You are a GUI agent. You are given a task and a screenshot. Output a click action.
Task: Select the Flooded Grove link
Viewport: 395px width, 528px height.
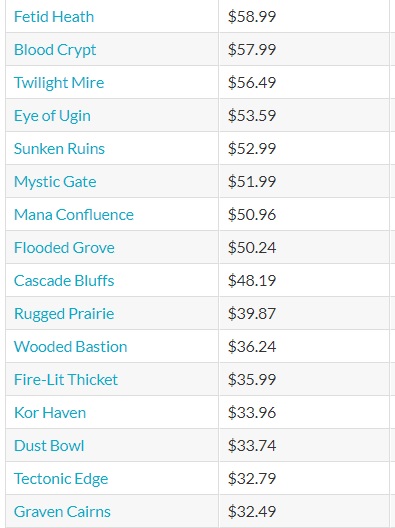pos(64,248)
